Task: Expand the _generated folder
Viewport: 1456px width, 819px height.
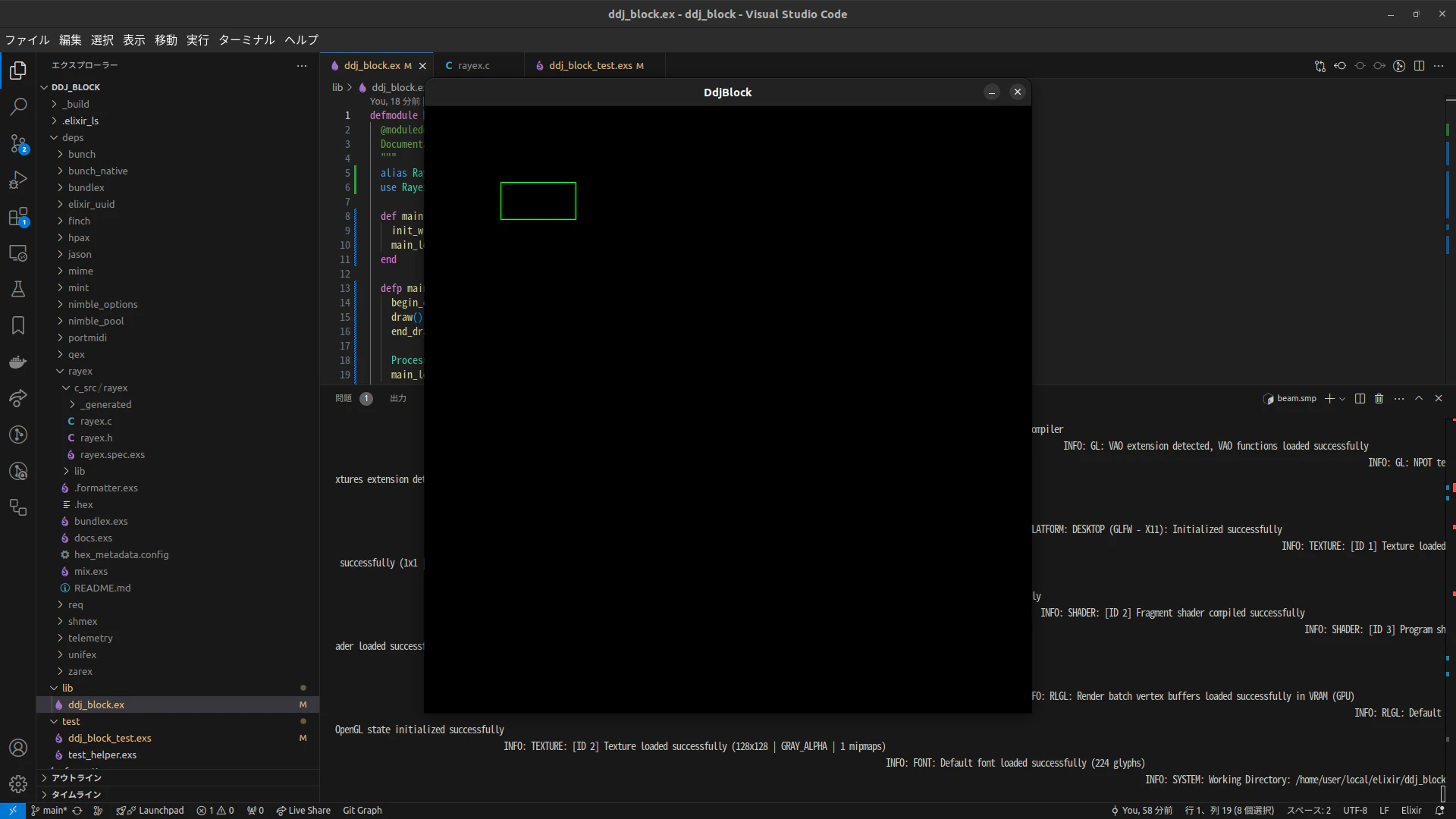Action: pyautogui.click(x=106, y=404)
